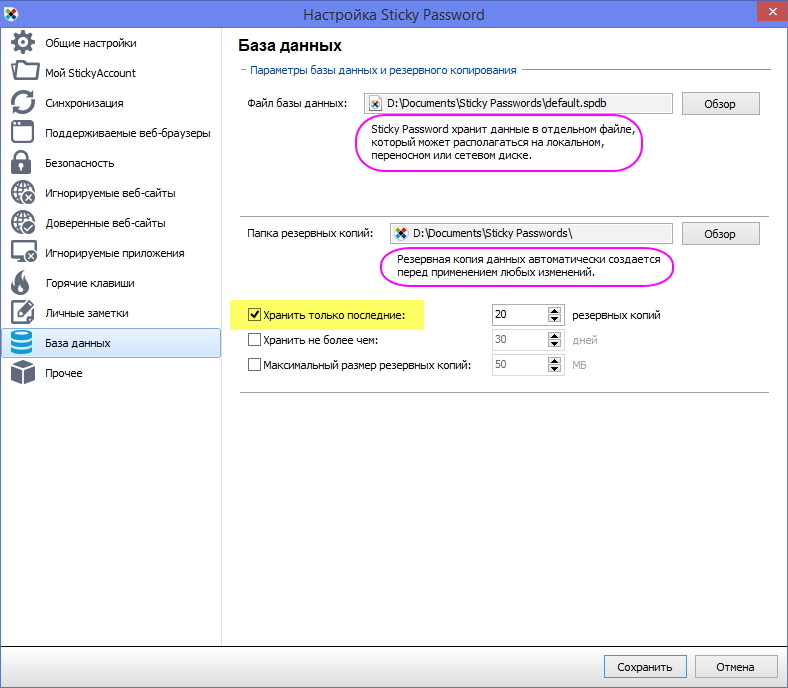Click down arrow of the МБ size spinner
The image size is (788, 688).
coord(554,369)
